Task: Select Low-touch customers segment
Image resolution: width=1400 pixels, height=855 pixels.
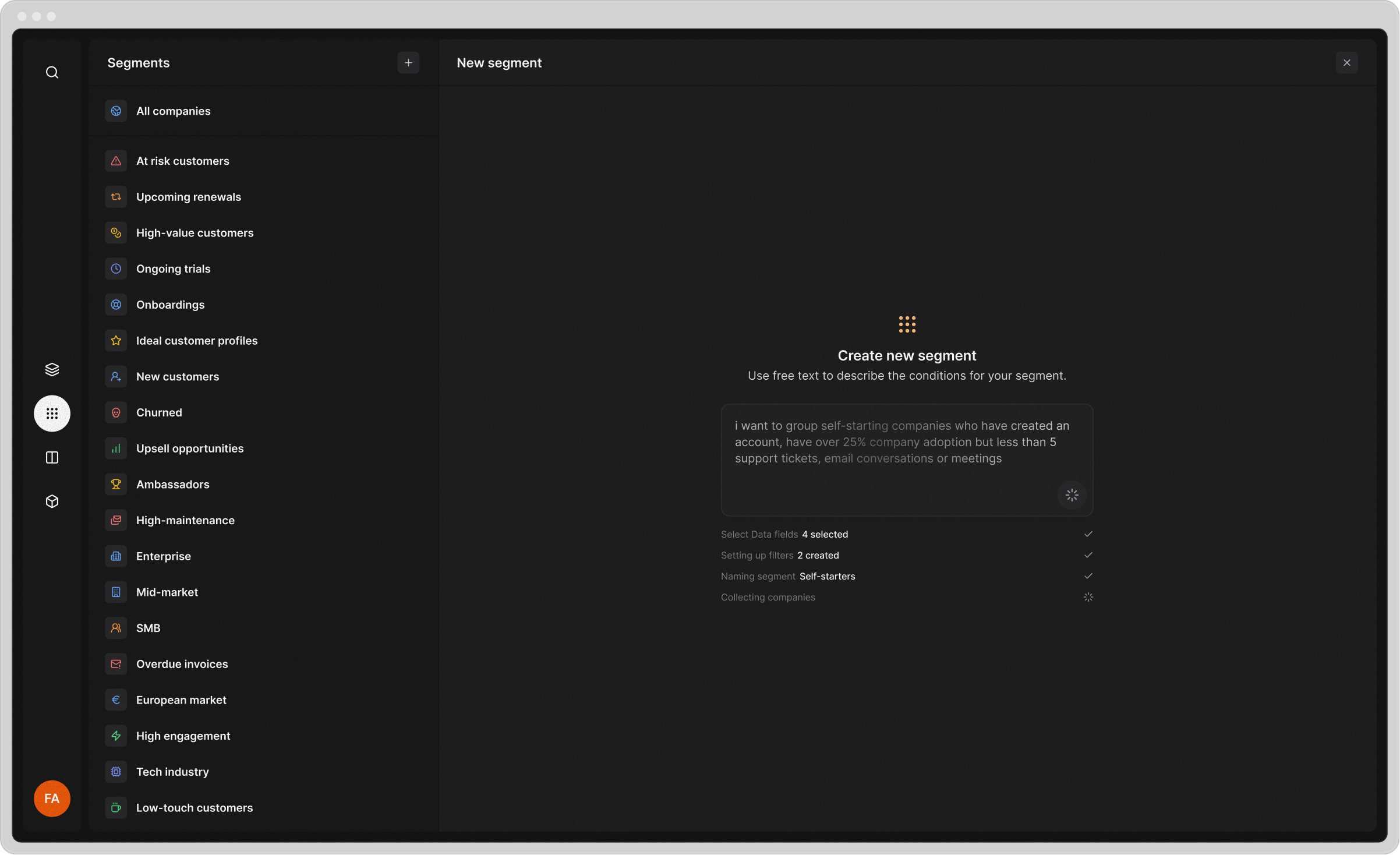Action: pos(194,808)
